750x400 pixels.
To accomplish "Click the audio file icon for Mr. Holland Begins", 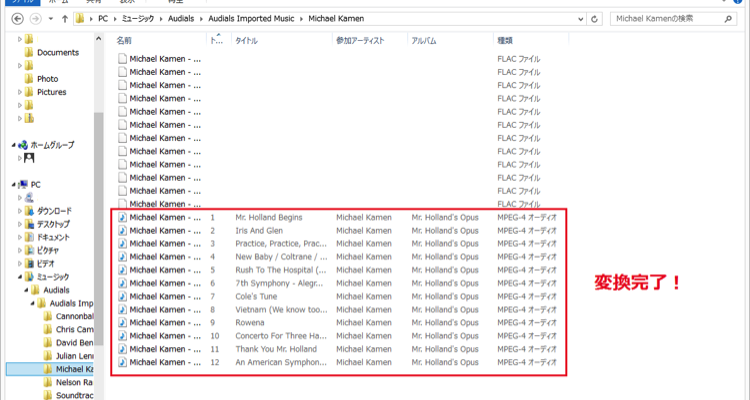I will (x=123, y=216).
